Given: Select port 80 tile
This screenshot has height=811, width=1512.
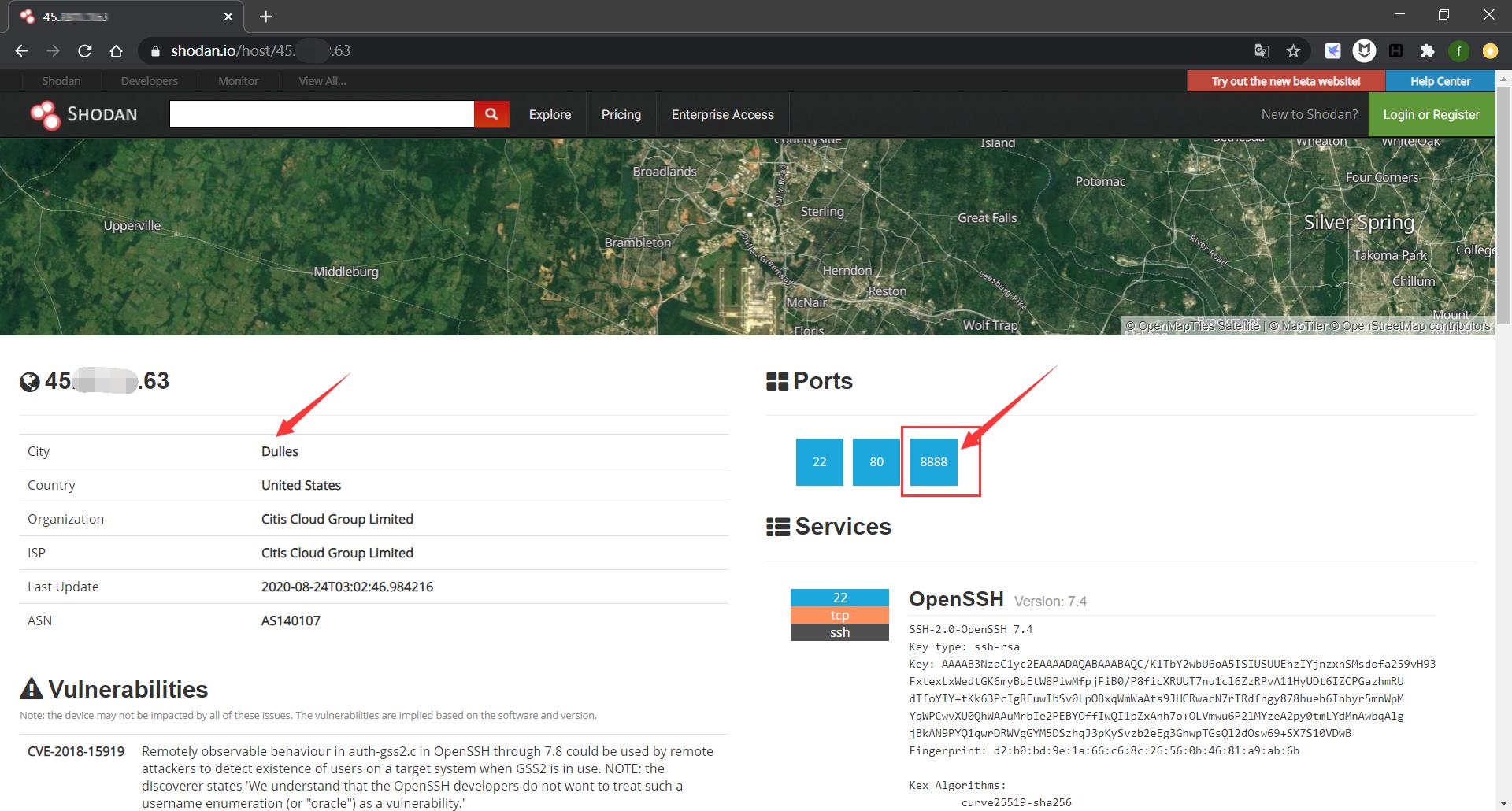Looking at the screenshot, I should [x=876, y=462].
